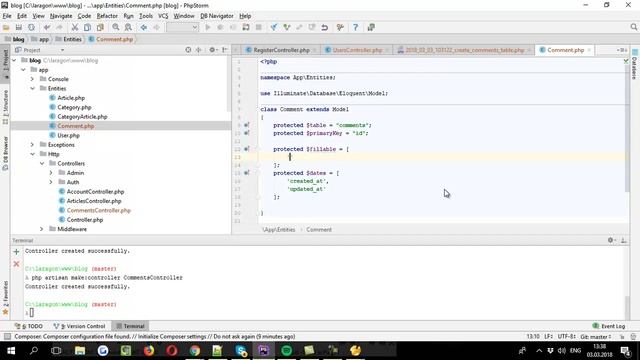The height and width of the screenshot is (360, 640).
Task: Click the Copy toolbar icon
Action: click(x=87, y=27)
